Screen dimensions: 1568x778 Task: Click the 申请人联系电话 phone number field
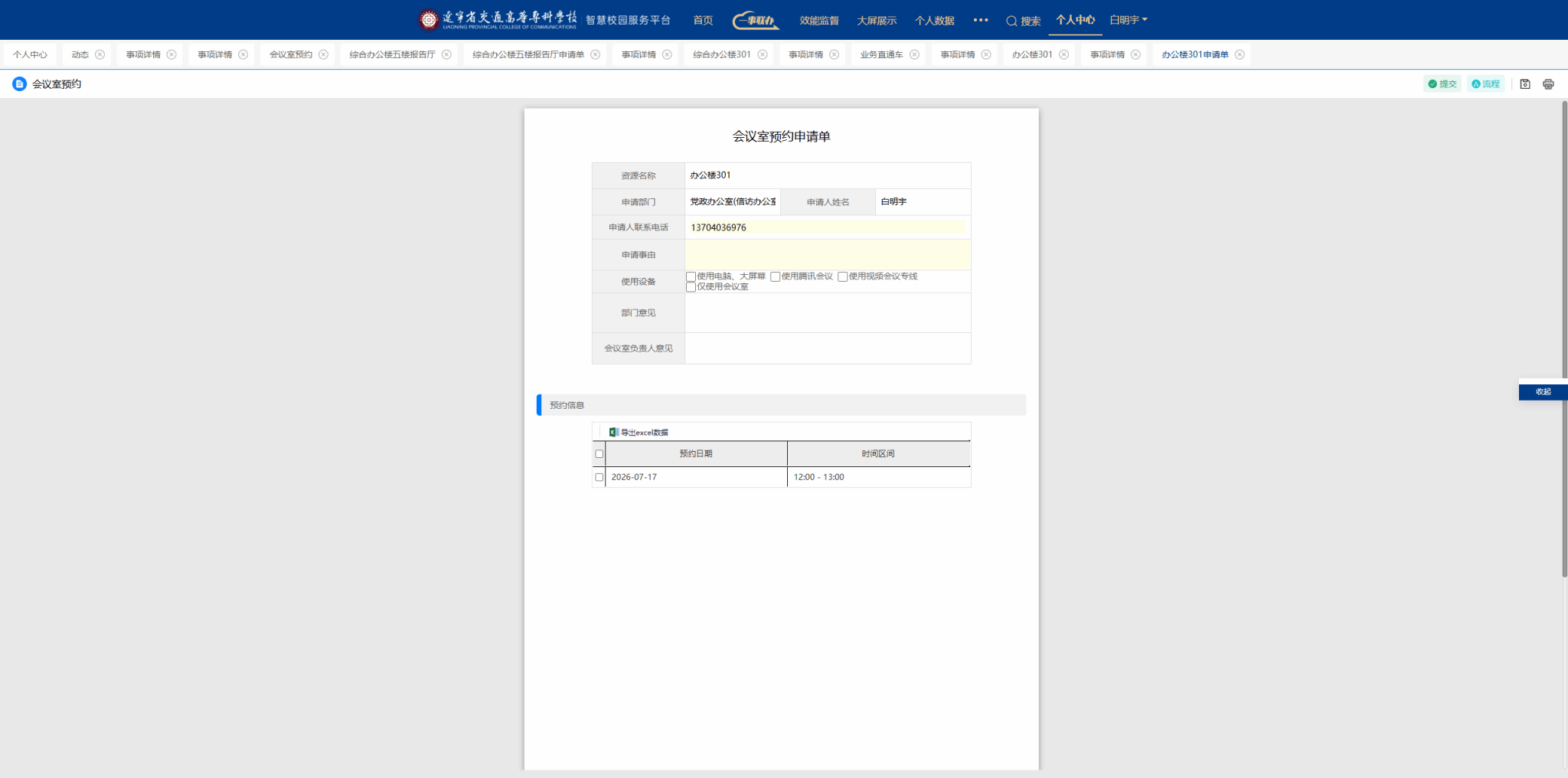pyautogui.click(x=828, y=227)
